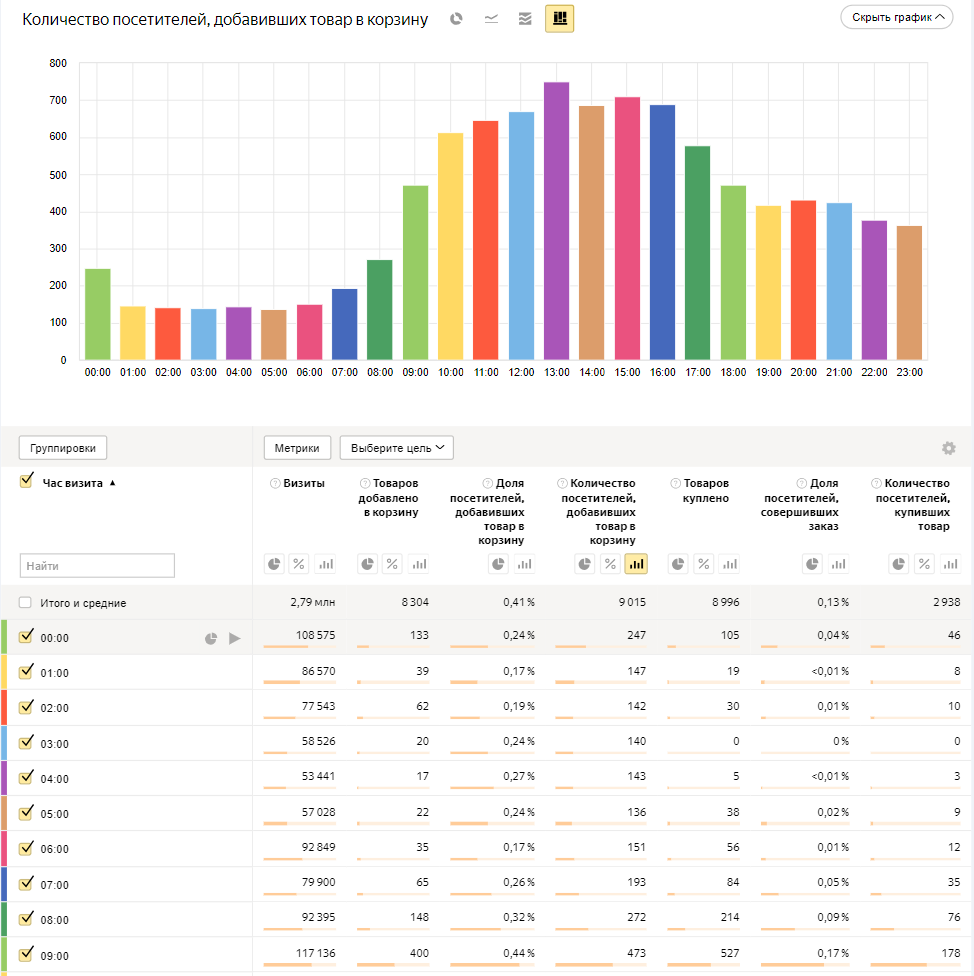974x976 pixels.
Task: Open the Метрики menu
Action: (x=297, y=448)
